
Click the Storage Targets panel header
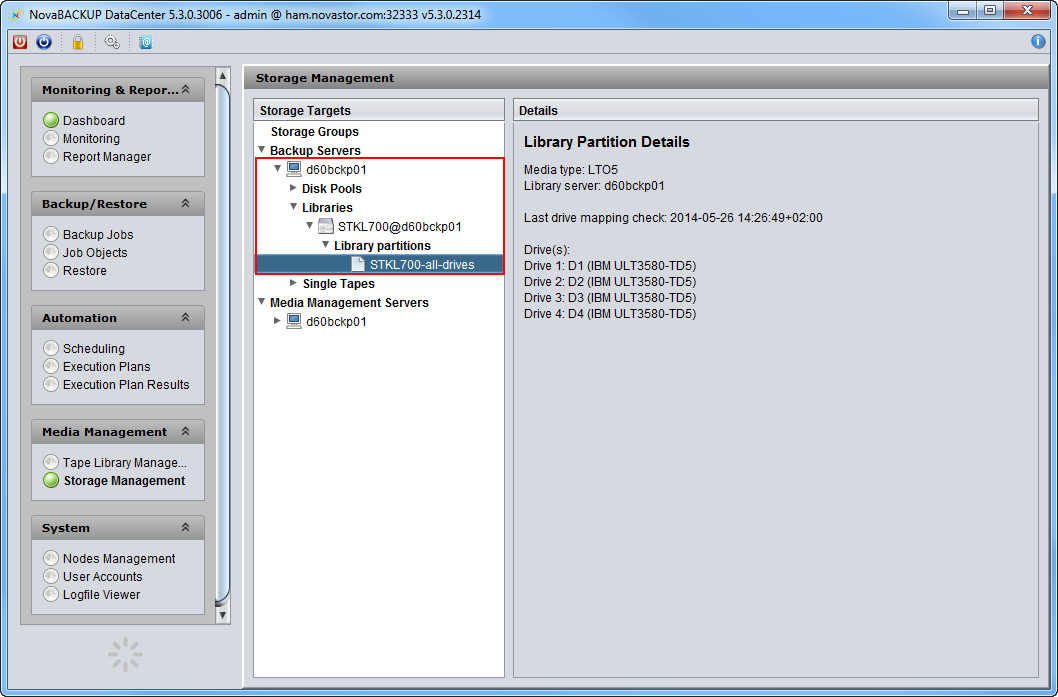point(379,110)
